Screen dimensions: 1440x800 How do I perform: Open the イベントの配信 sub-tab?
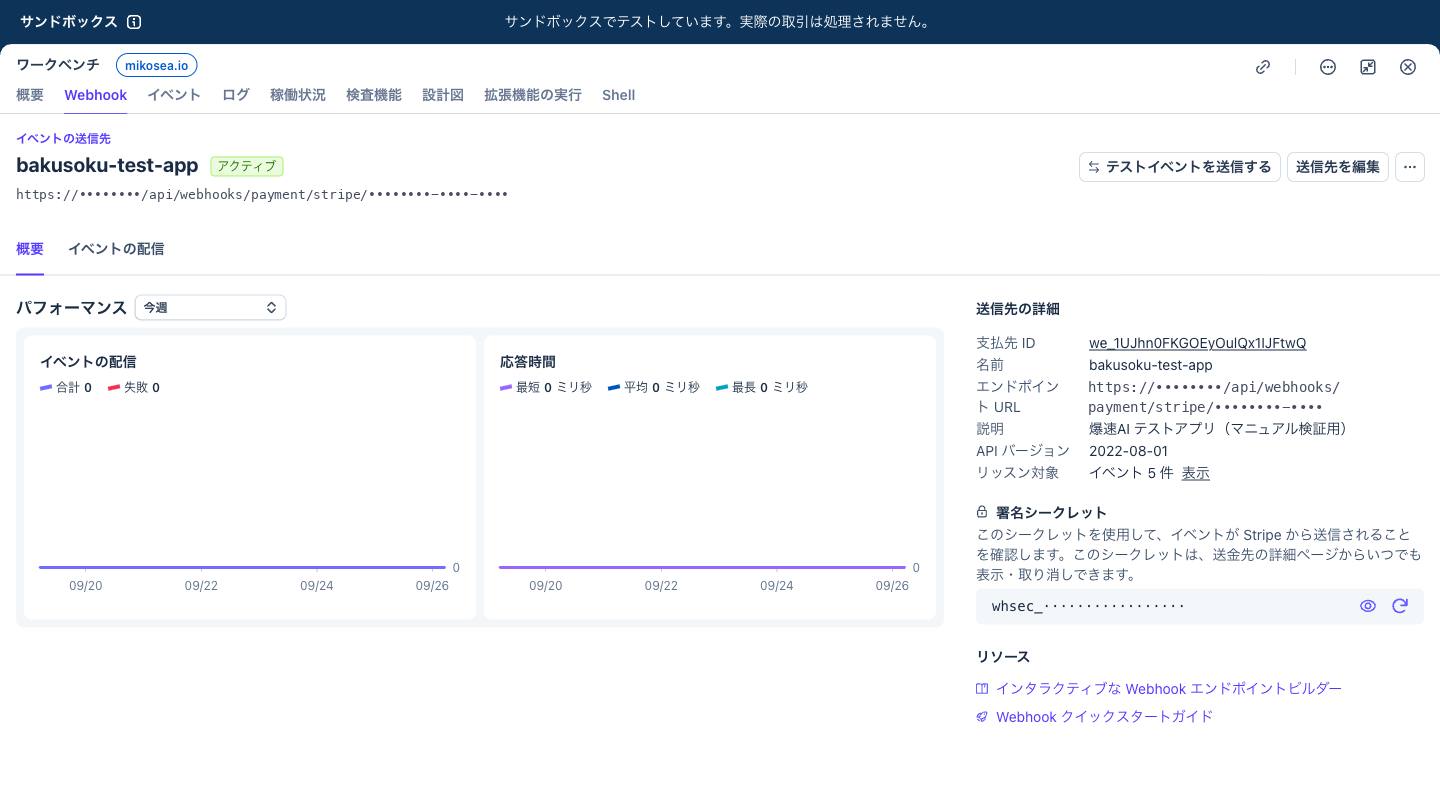click(116, 249)
